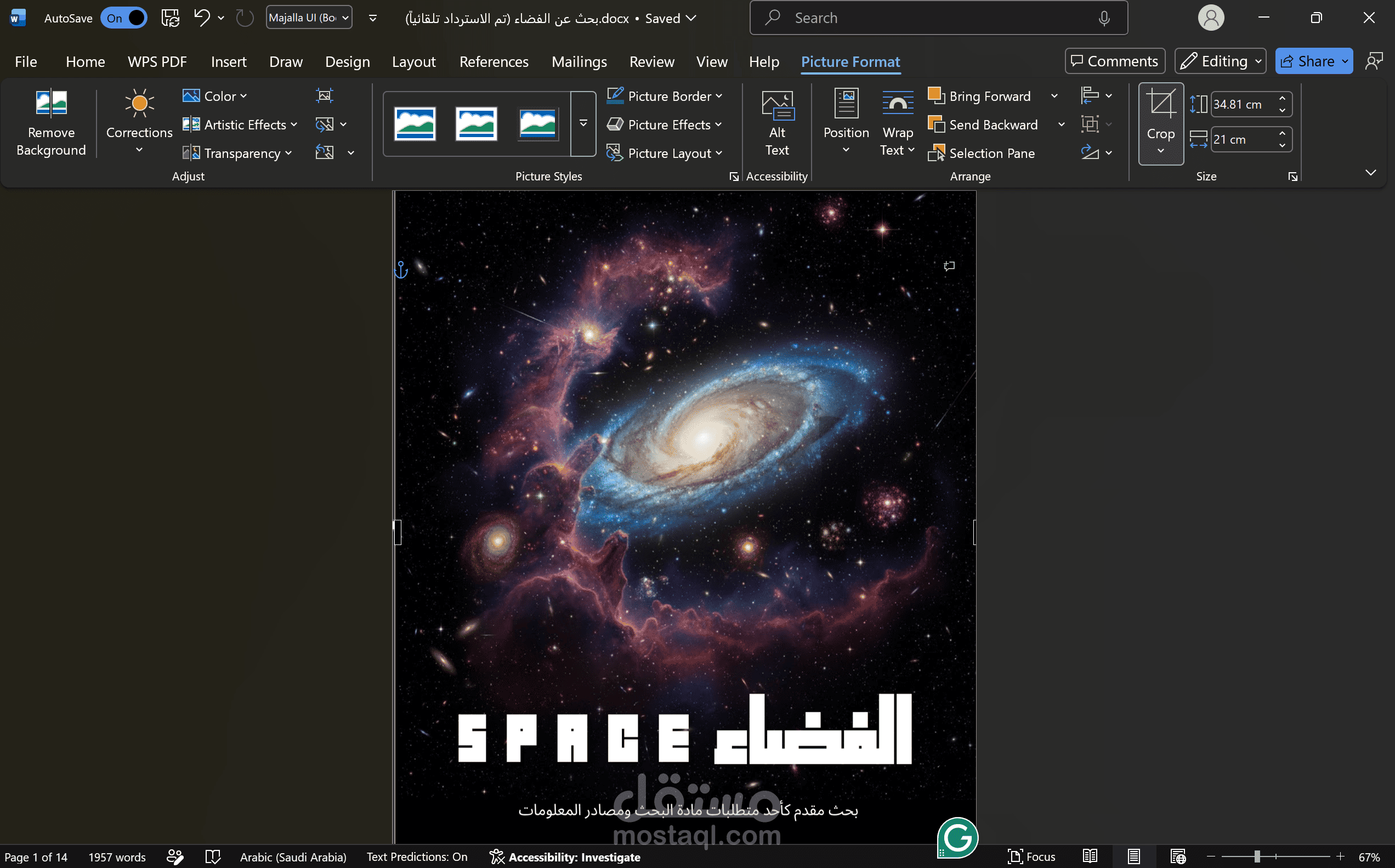This screenshot has height=868, width=1395.
Task: Toggle Focus mode in the status bar
Action: 1031,856
